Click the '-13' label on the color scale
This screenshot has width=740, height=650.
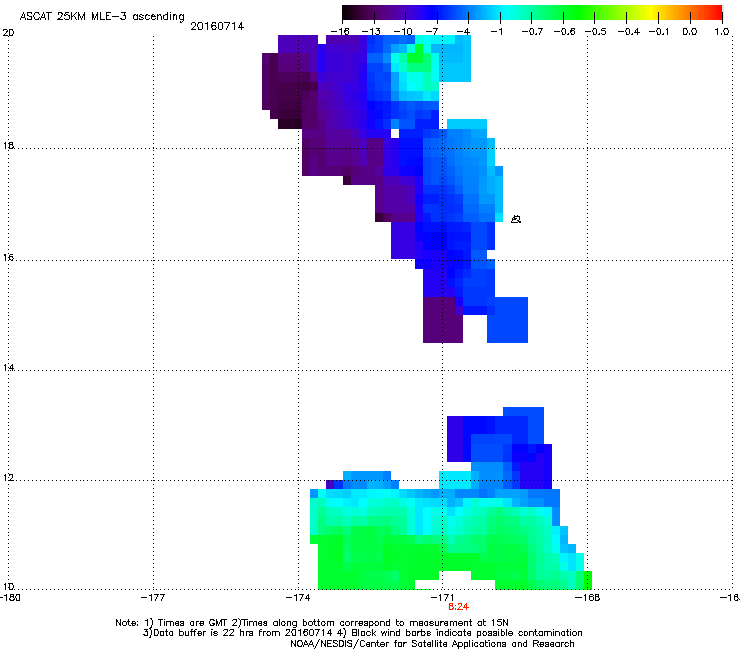(x=371, y=32)
